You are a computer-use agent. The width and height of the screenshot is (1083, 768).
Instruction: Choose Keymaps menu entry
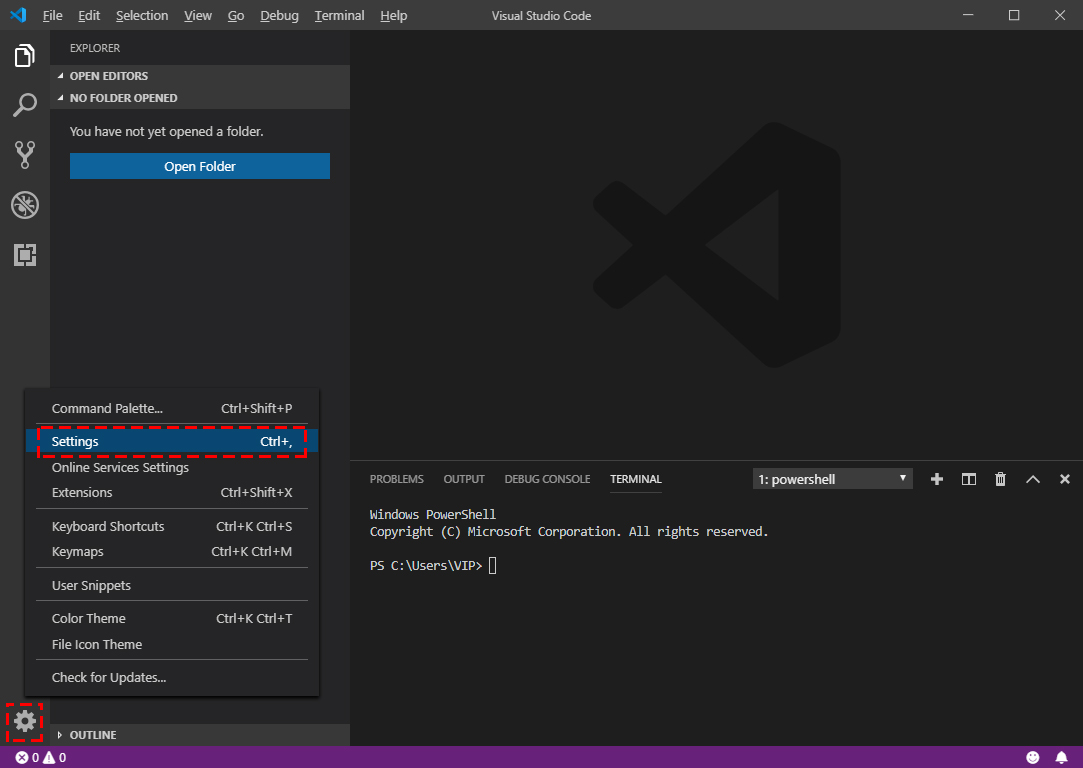pos(172,551)
